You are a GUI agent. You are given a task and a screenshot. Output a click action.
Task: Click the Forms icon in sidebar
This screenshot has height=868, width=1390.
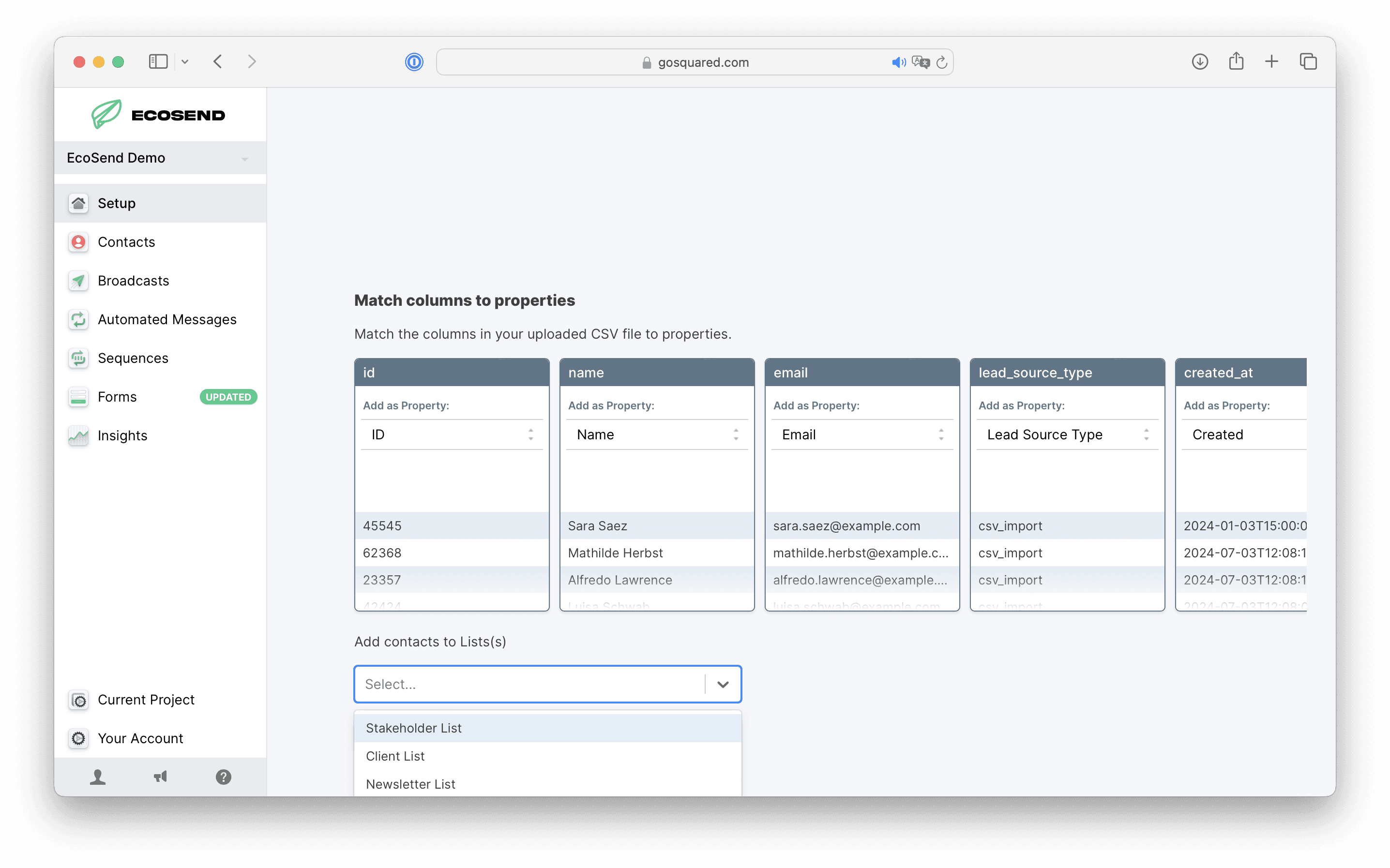tap(78, 397)
